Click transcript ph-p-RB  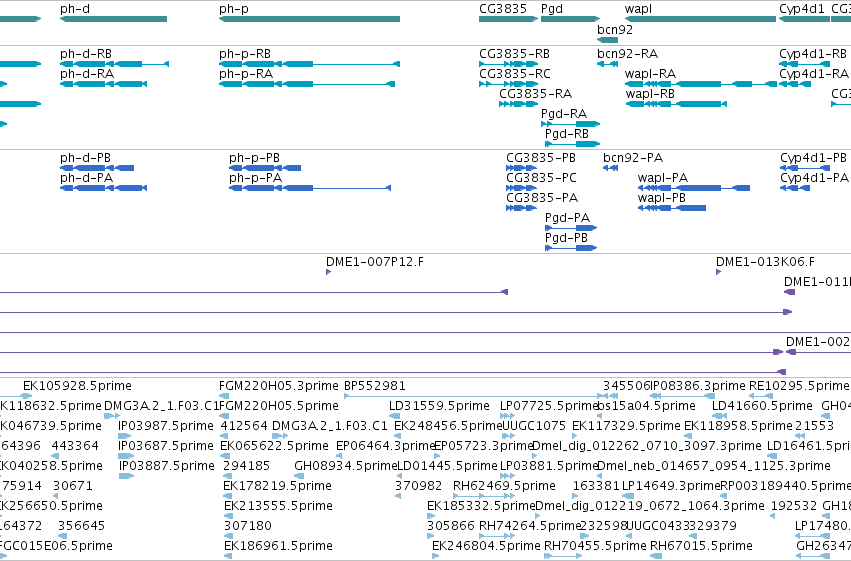tap(309, 64)
